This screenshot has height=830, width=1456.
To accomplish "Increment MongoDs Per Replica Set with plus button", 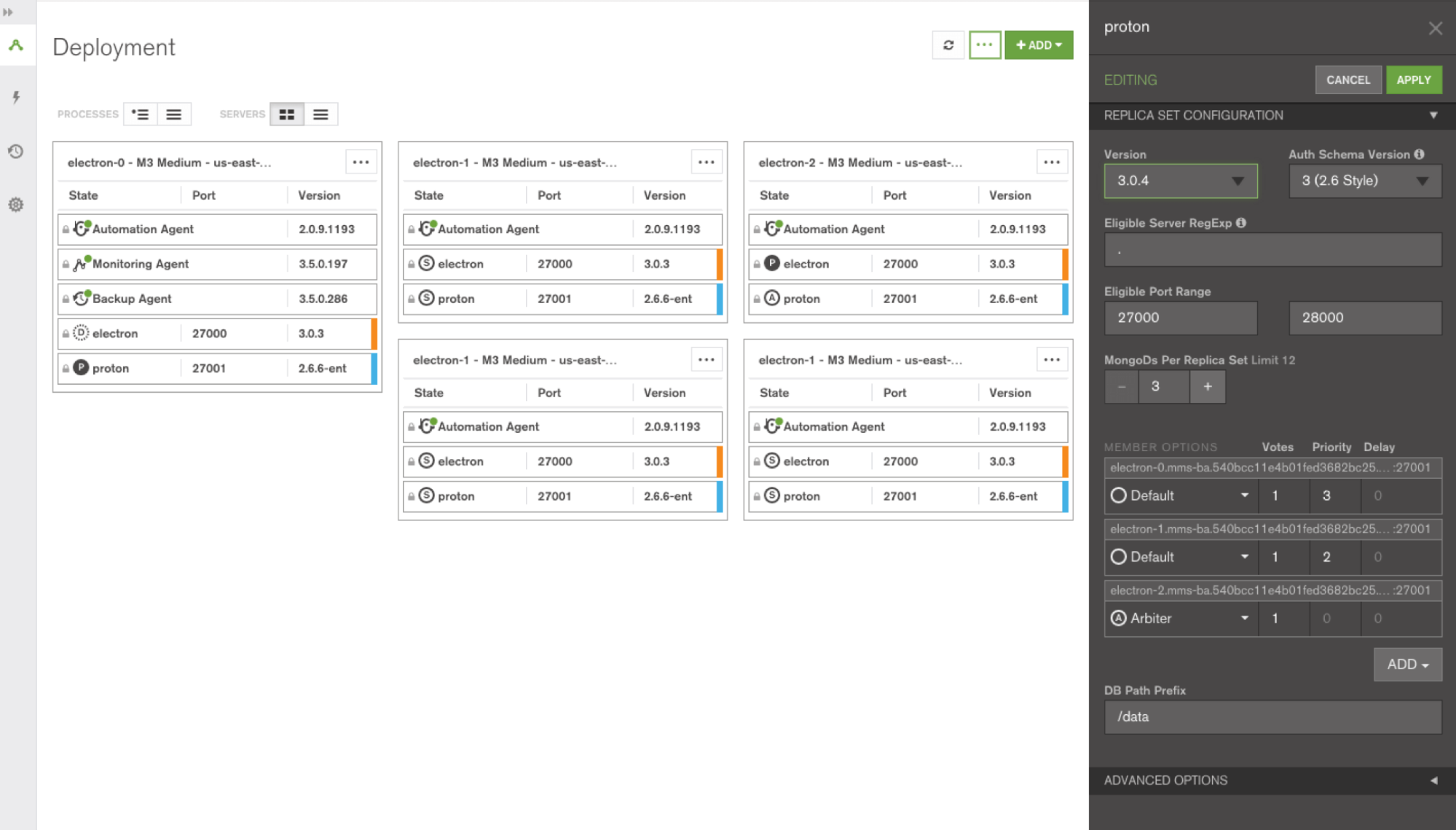I will point(1207,387).
